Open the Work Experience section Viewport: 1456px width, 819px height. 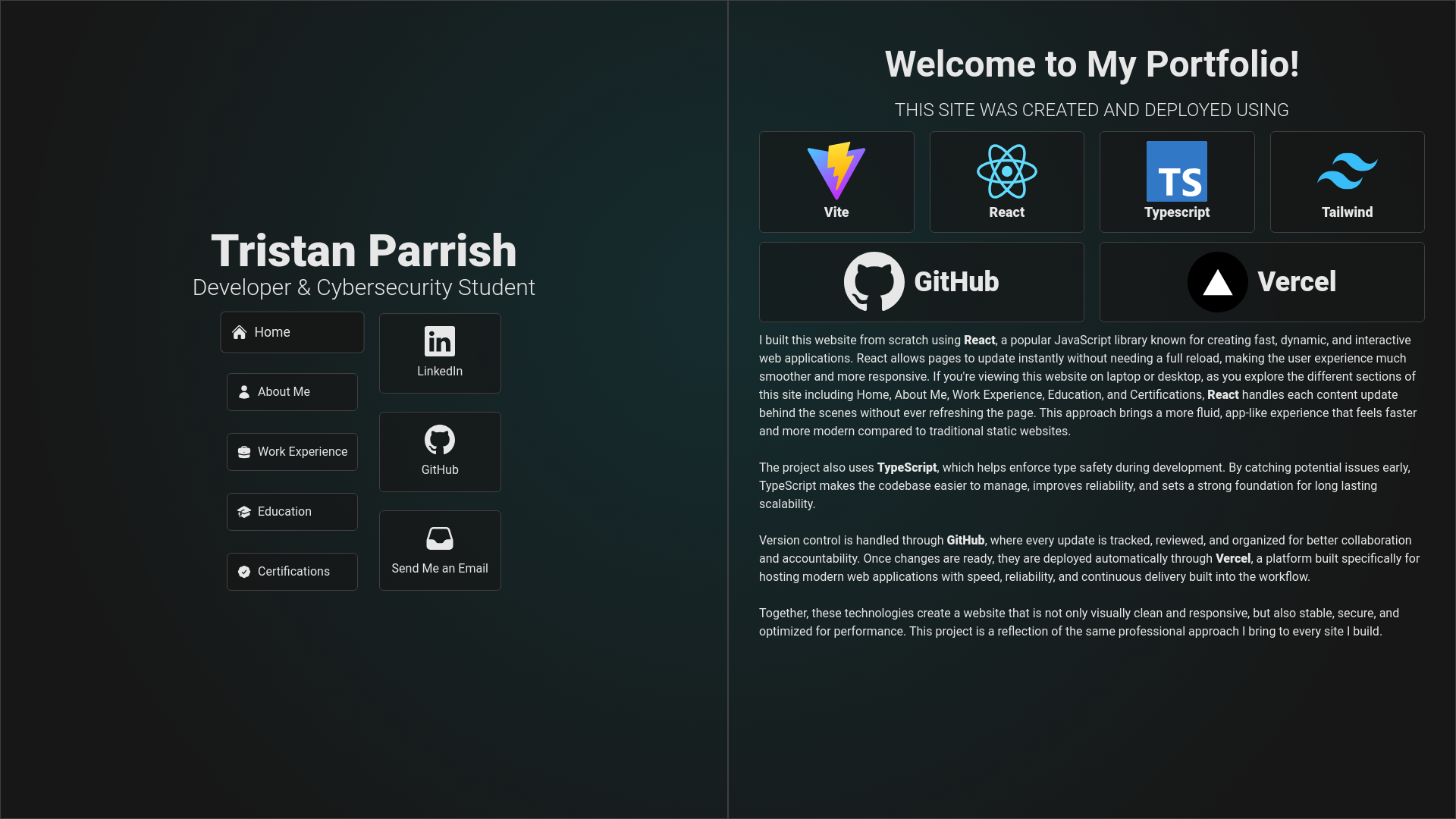292,452
